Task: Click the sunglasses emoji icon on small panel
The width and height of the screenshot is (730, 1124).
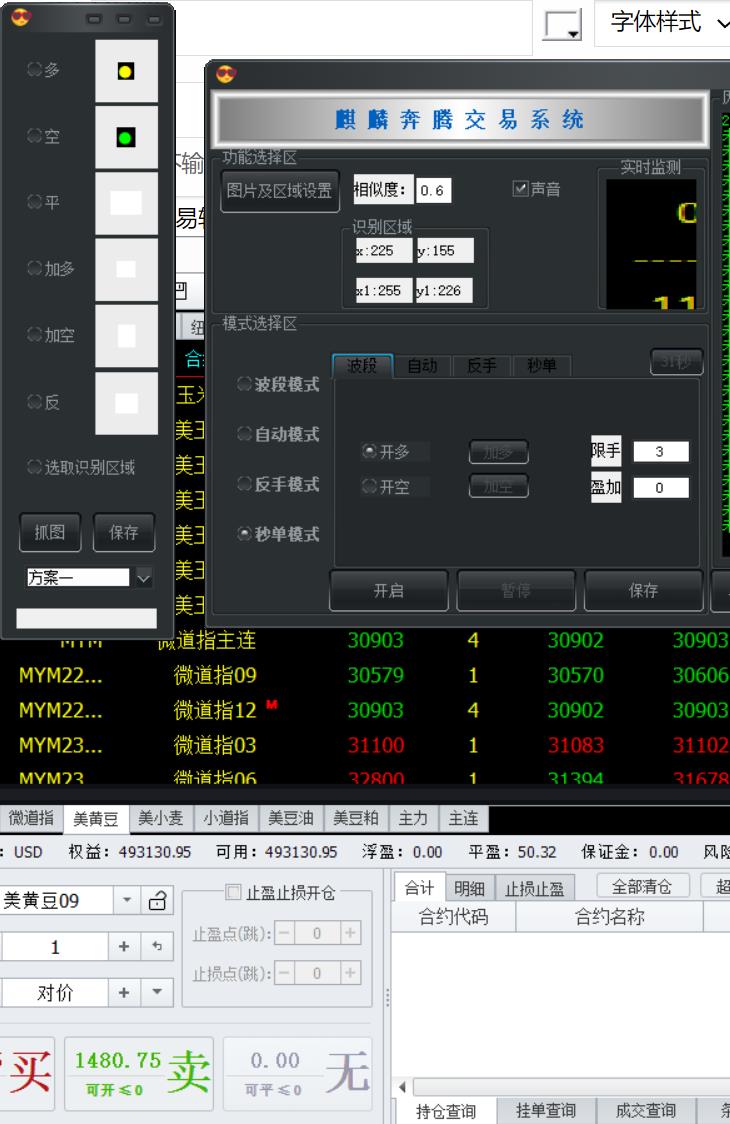Action: click(x=20, y=17)
